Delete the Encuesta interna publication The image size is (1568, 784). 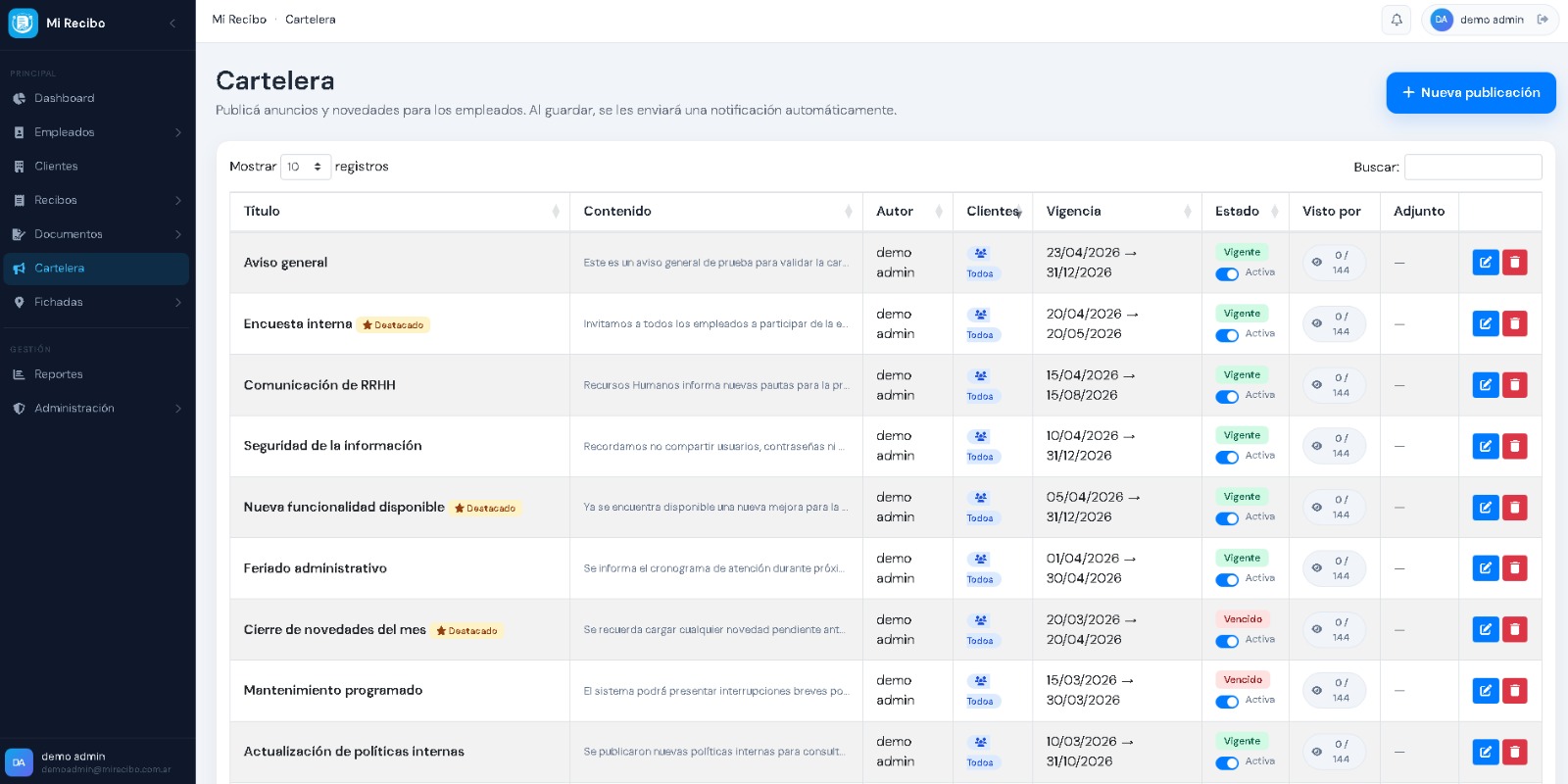click(1514, 323)
